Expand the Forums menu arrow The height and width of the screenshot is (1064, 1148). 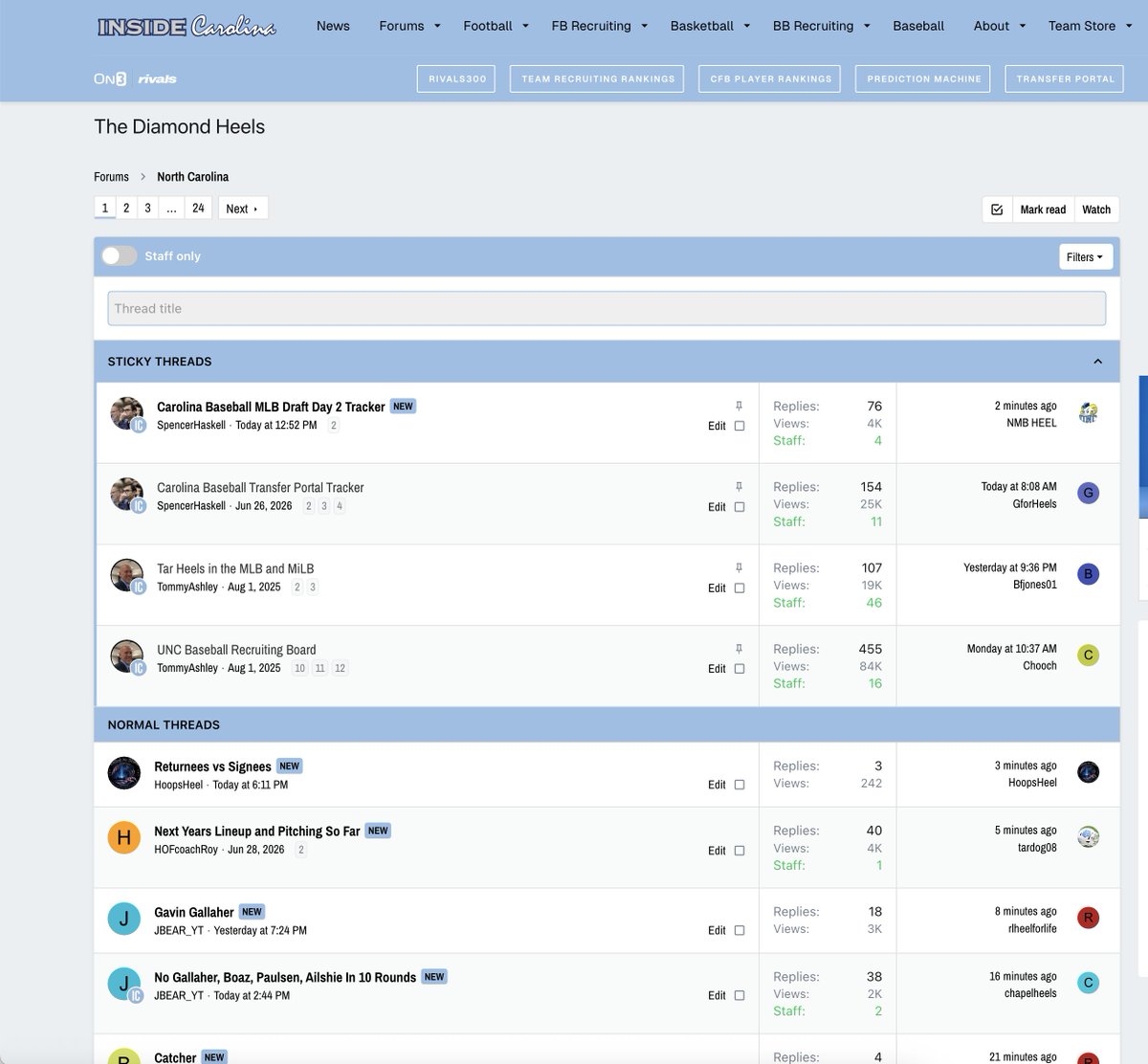[437, 26]
